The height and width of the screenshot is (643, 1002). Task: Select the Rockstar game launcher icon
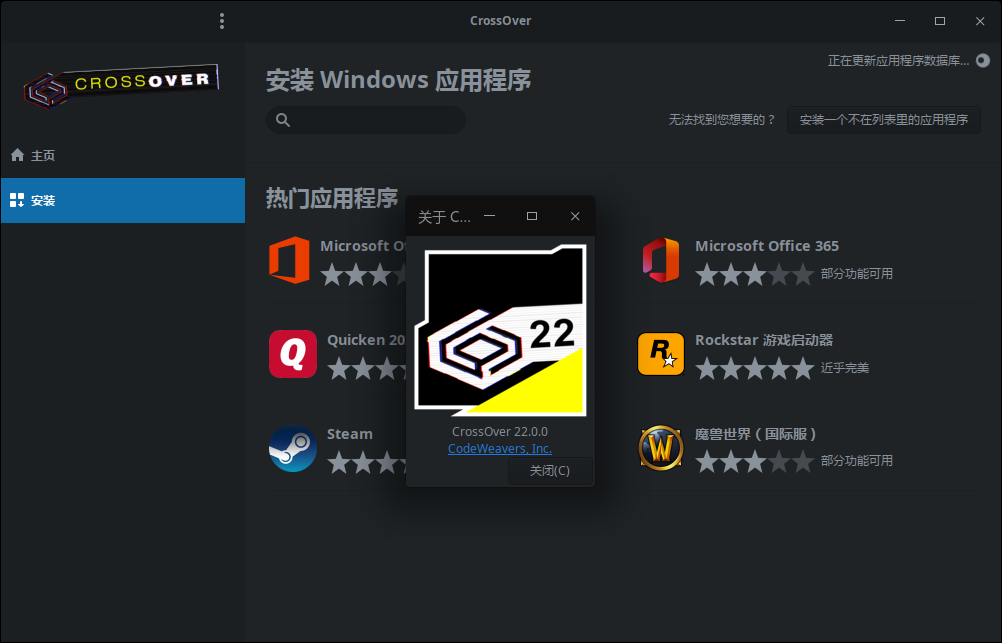tap(661, 354)
